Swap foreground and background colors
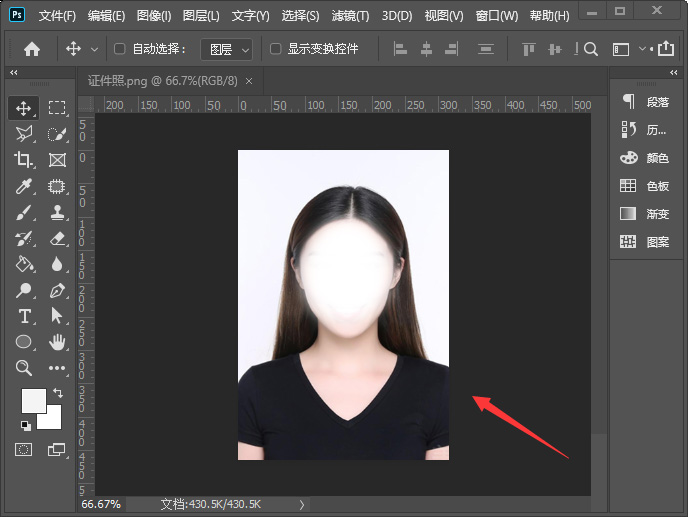This screenshot has height=517, width=688. 58,392
